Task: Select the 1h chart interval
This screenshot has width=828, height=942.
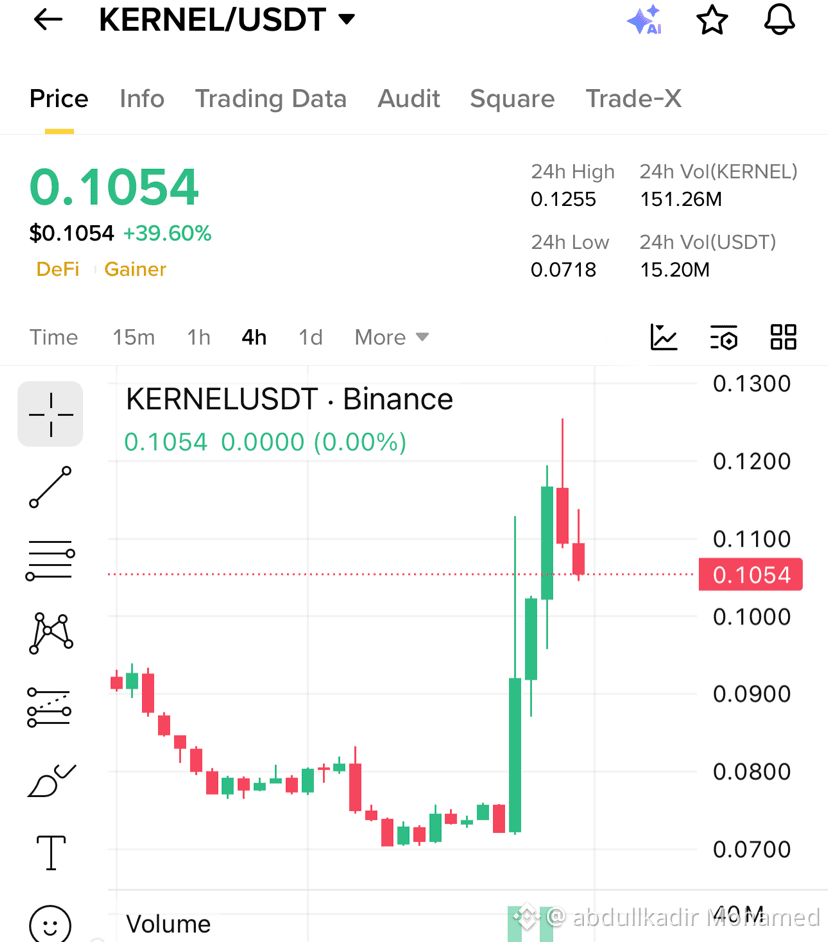Action: tap(199, 337)
